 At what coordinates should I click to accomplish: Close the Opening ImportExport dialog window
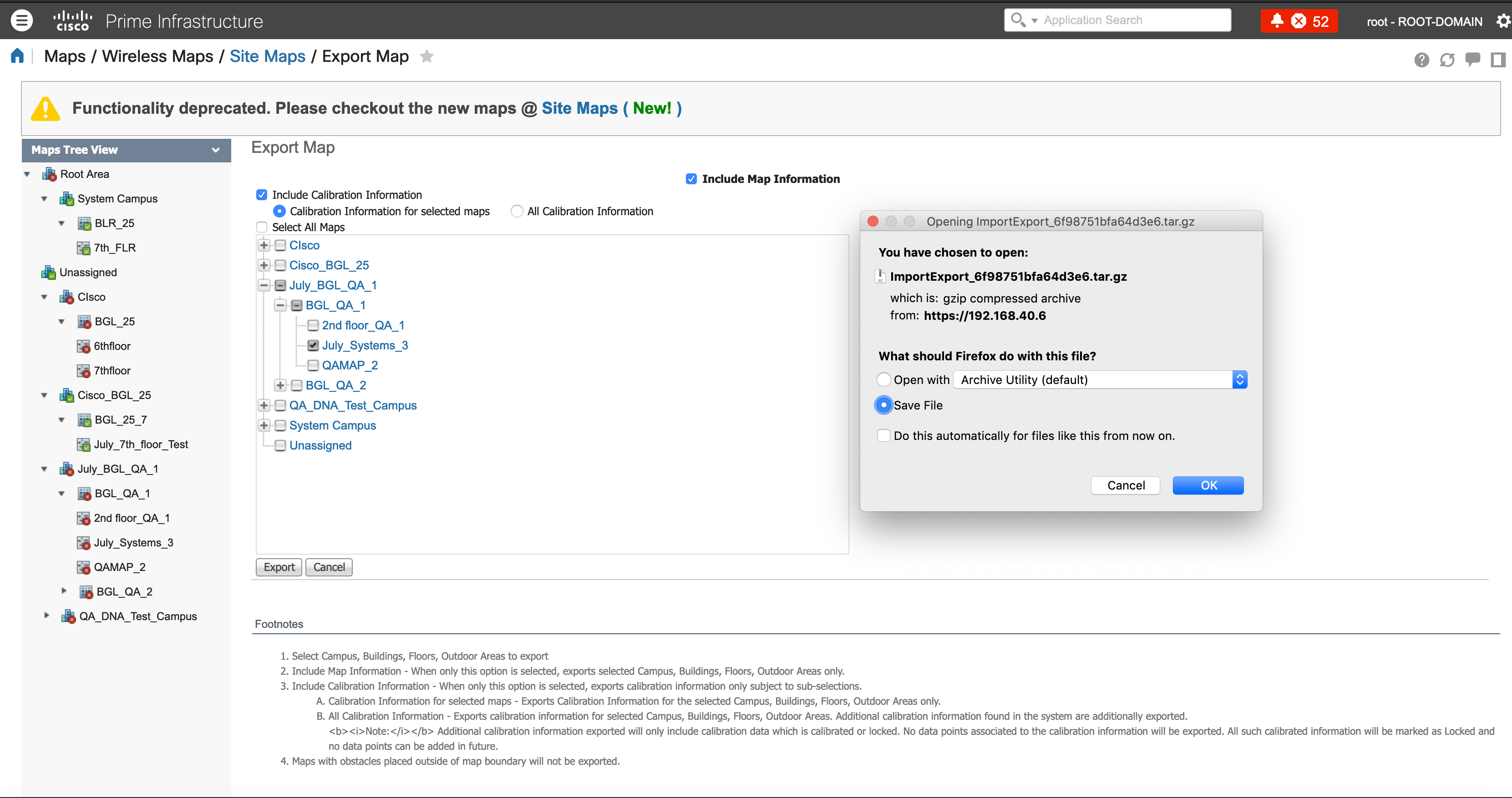(873, 221)
